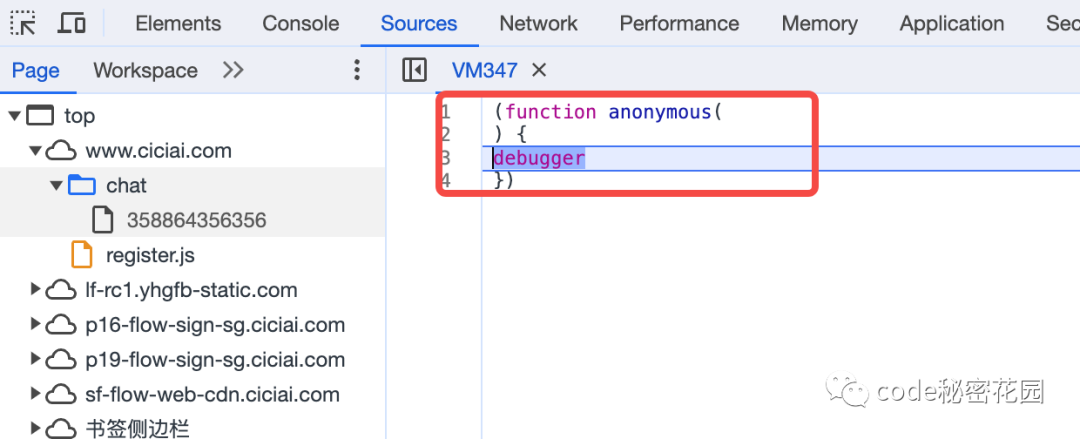1080x439 pixels.
Task: Select the Sources tab
Action: tap(419, 23)
